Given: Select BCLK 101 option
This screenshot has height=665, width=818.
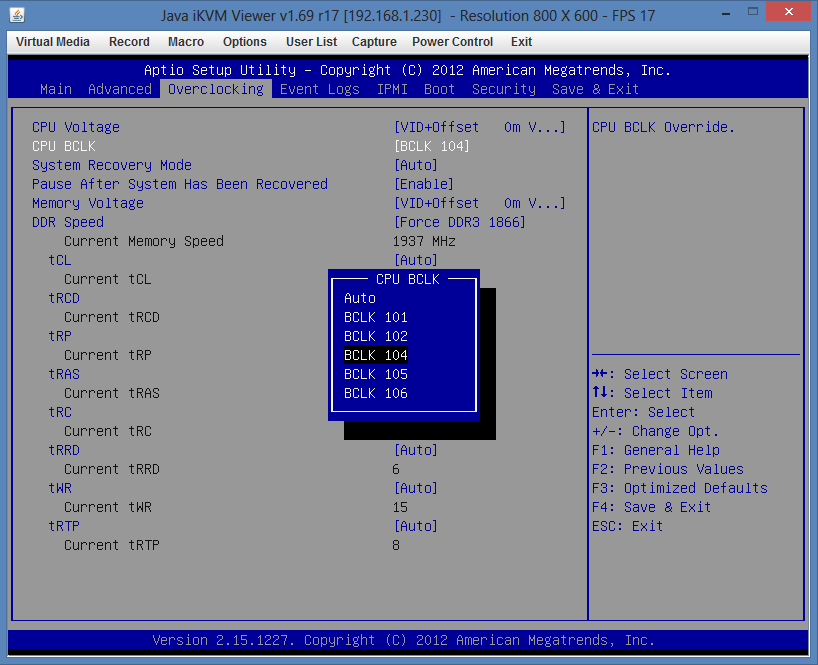Looking at the screenshot, I should point(376,317).
